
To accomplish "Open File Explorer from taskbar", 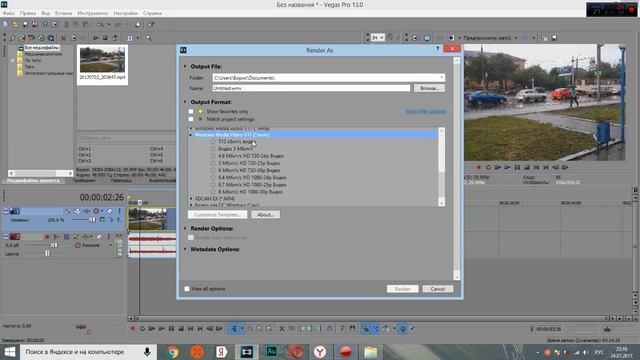I will tap(371, 352).
